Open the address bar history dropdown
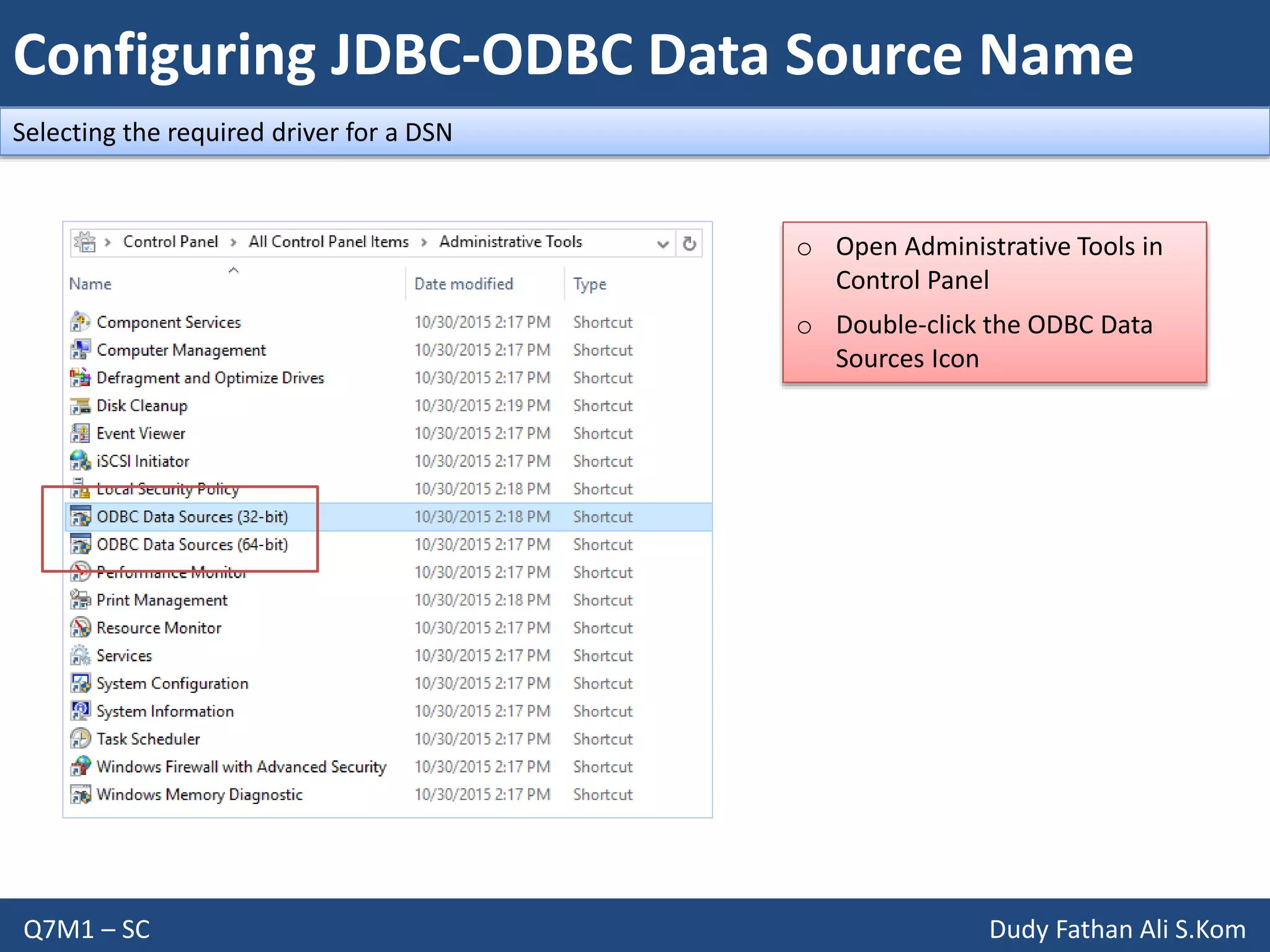Screen dimensions: 1270x952 point(662,244)
